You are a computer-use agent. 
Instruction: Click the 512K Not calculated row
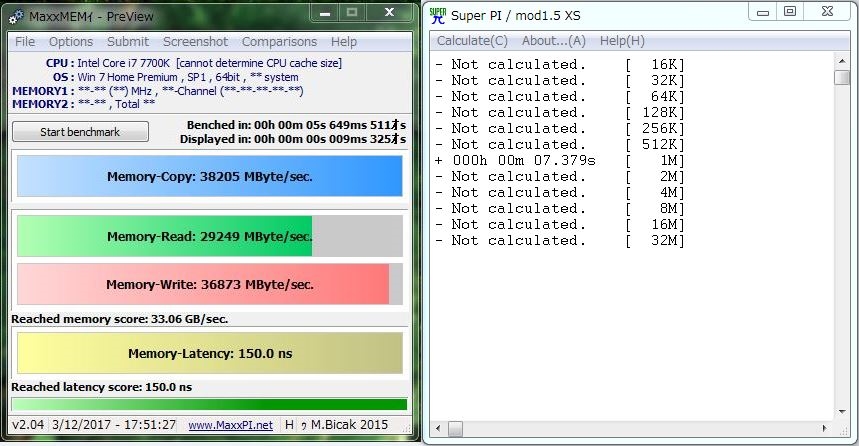pos(559,144)
